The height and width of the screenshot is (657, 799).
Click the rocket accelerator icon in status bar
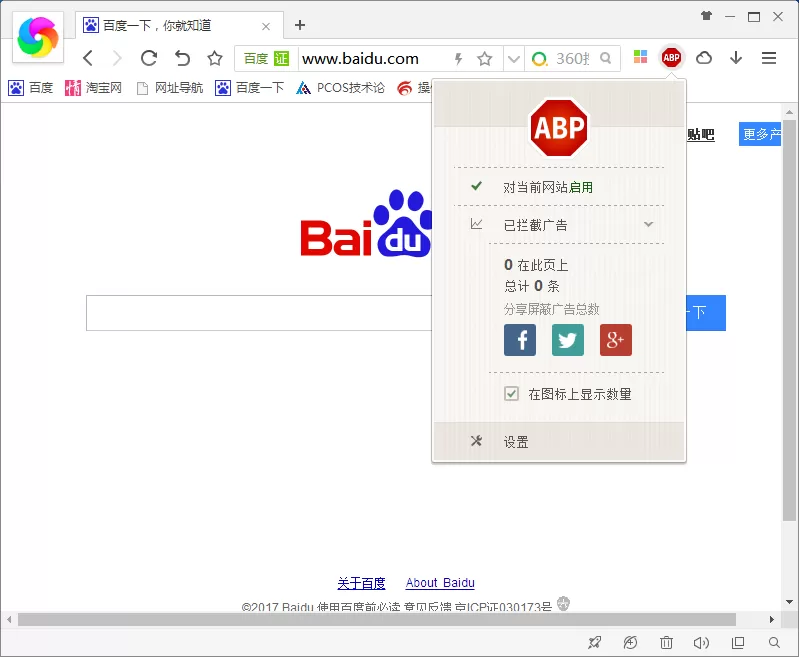(594, 643)
